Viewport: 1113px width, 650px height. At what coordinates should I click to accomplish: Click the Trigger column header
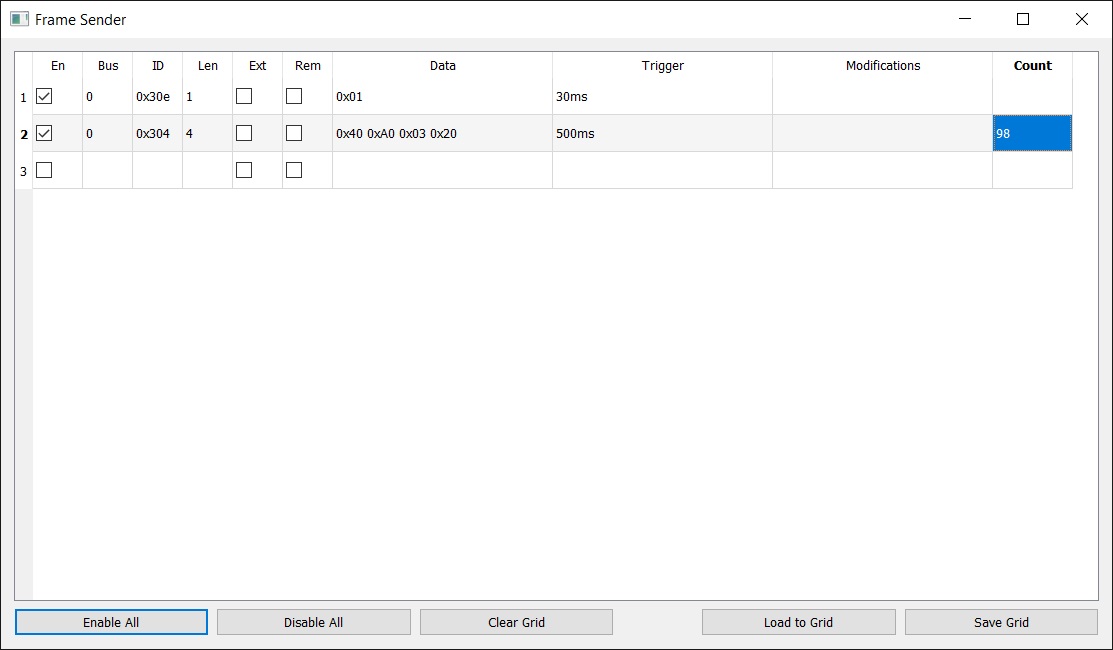pyautogui.click(x=662, y=66)
